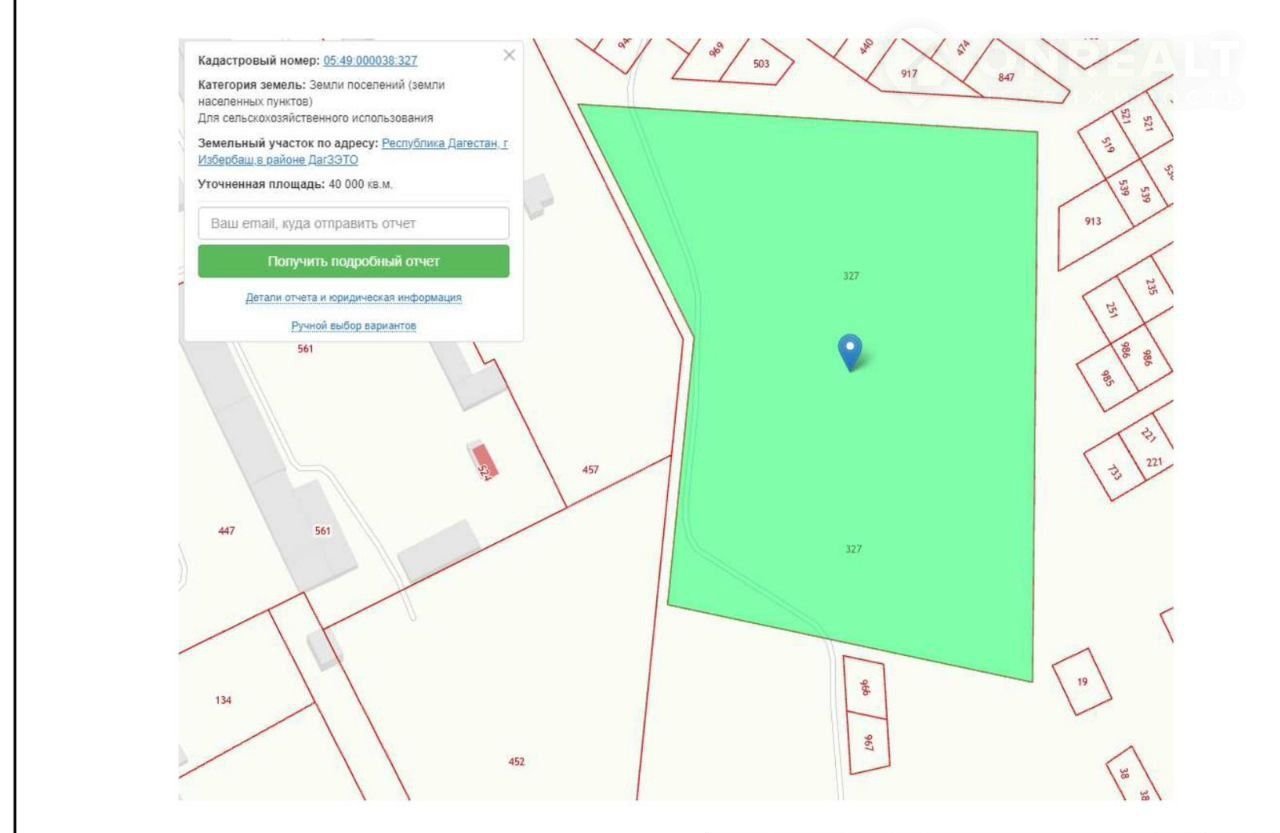
Task: Select parcel 733 on the map
Action: click(1113, 470)
